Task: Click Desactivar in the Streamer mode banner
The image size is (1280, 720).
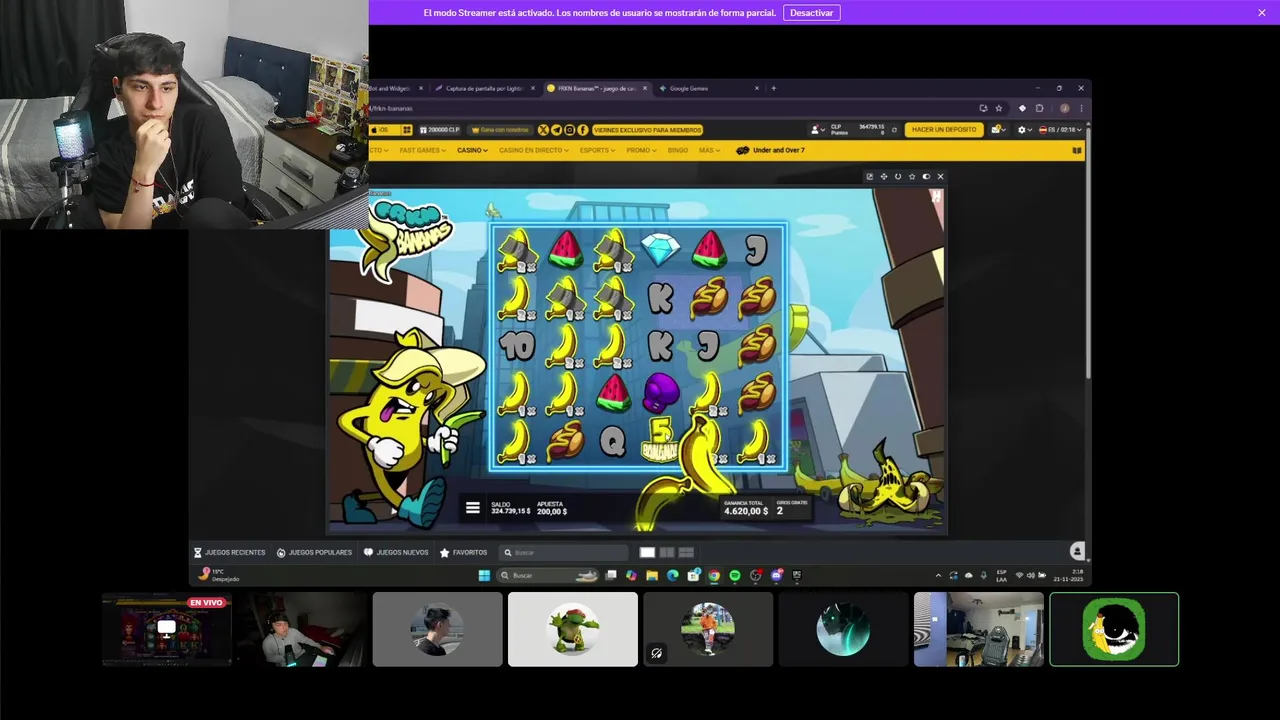Action: tap(811, 13)
